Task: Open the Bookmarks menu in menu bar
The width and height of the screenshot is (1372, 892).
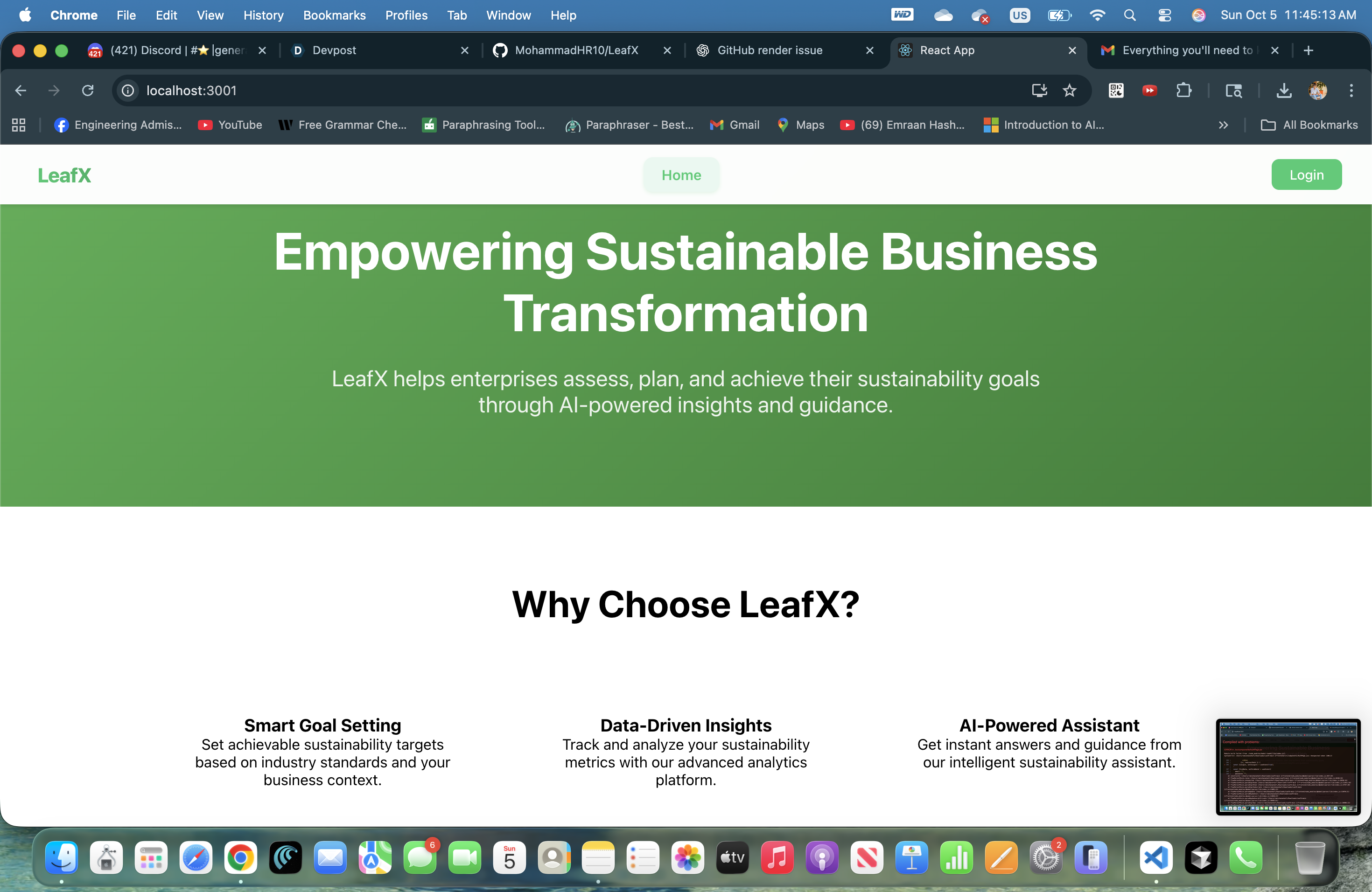Action: (334, 15)
